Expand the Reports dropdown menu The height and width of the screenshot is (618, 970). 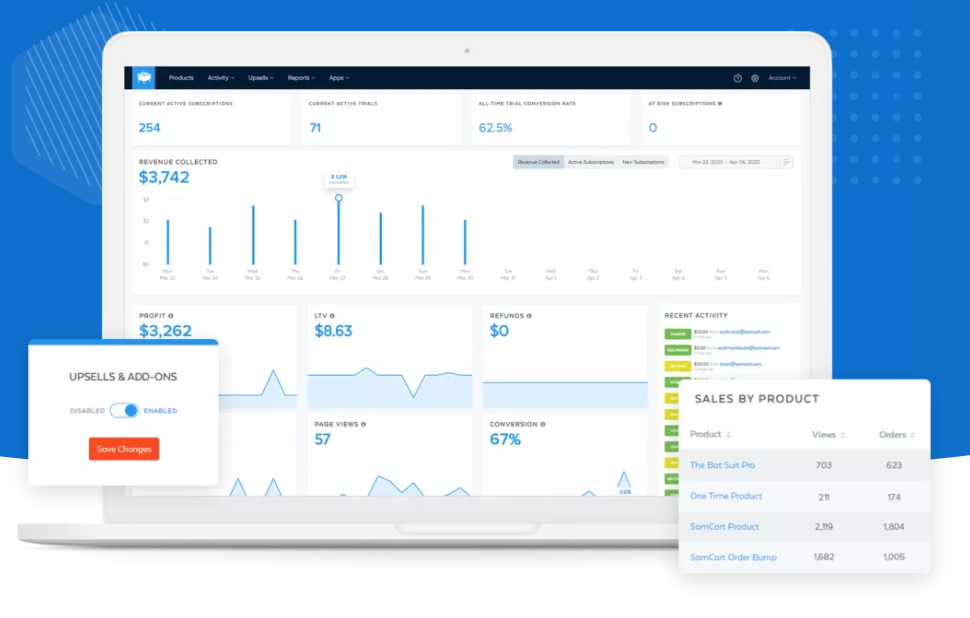[301, 78]
